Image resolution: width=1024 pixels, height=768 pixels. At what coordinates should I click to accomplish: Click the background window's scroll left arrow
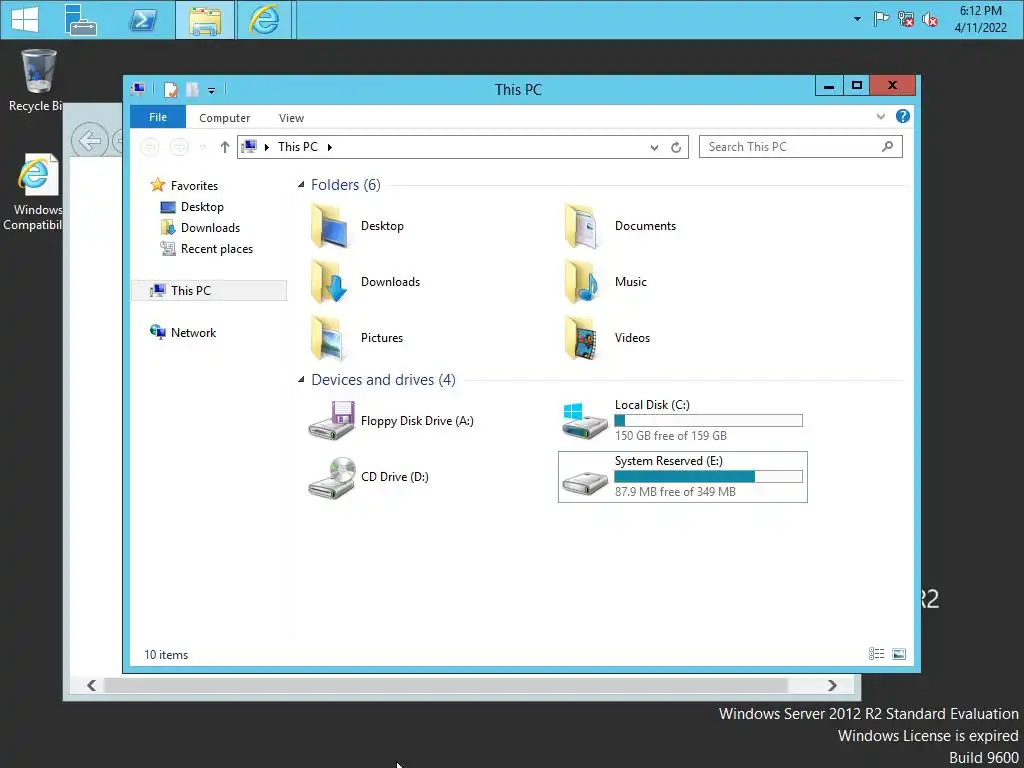coord(91,685)
